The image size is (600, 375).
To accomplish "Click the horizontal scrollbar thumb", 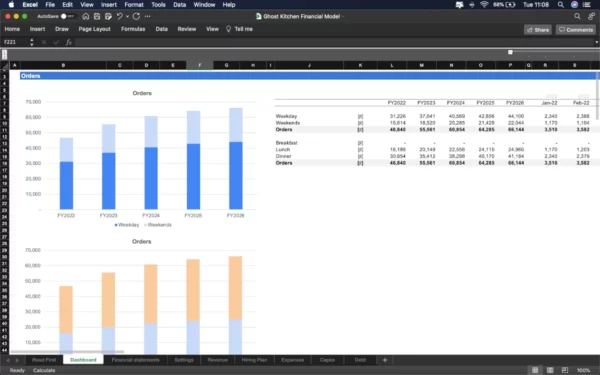I will click(67, 352).
